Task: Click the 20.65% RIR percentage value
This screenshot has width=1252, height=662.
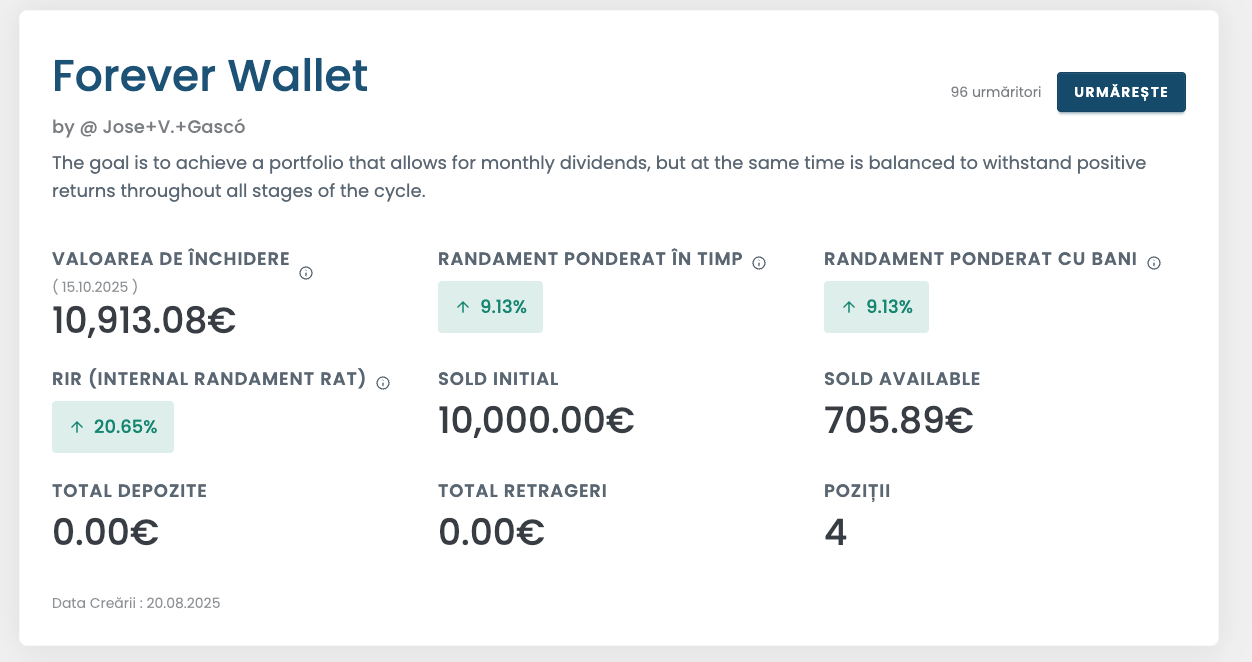Action: [125, 427]
